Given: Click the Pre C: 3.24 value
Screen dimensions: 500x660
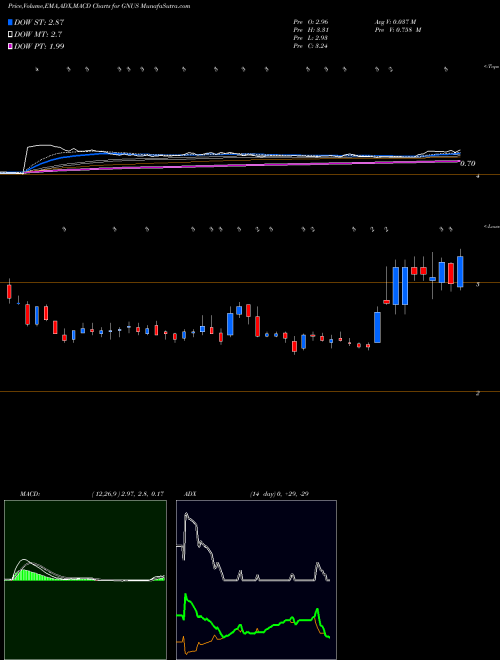Looking at the screenshot, I should (x=311, y=46).
